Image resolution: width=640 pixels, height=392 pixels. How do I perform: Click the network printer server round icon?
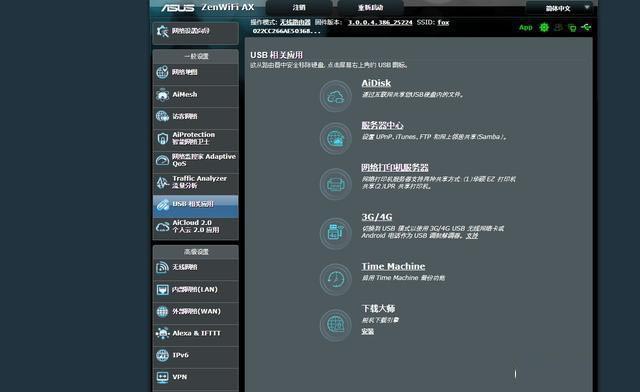coord(336,185)
